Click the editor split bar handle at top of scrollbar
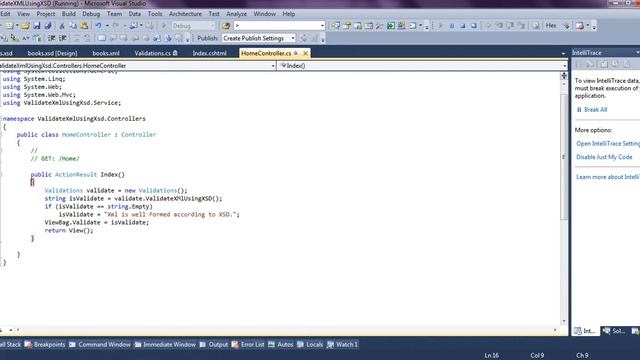Viewport: 640px width, 360px height. [564, 76]
